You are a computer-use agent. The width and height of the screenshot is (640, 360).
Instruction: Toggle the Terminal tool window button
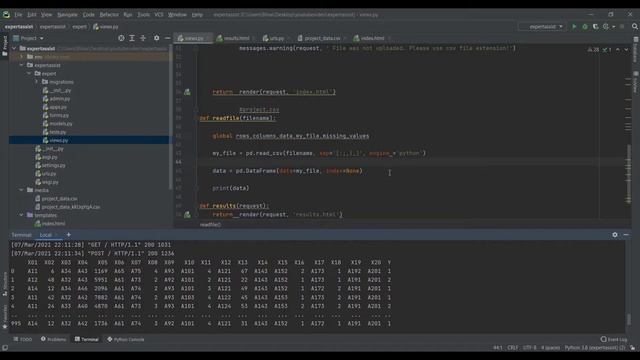click(x=87, y=339)
